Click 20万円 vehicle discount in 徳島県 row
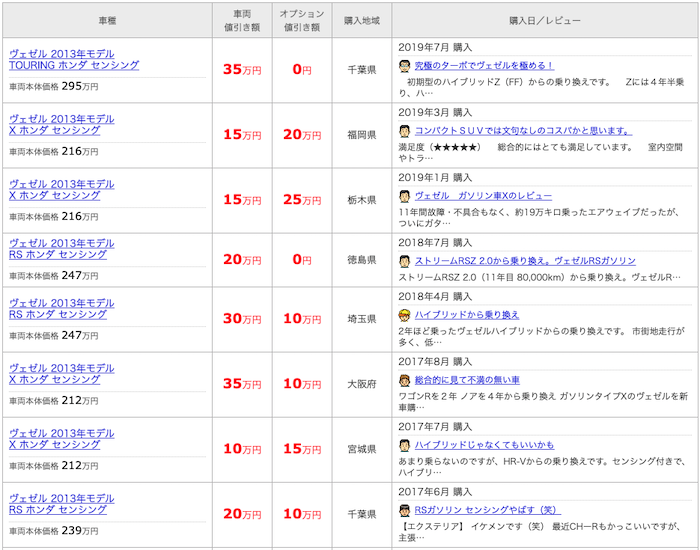Image resolution: width=700 pixels, height=550 pixels. point(242,259)
